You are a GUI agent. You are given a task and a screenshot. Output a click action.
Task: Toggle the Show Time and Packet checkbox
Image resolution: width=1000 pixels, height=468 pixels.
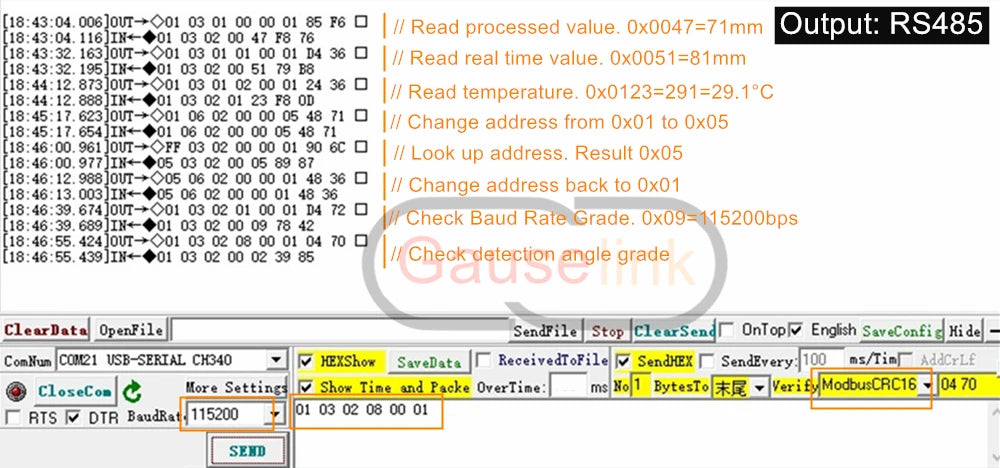(307, 387)
